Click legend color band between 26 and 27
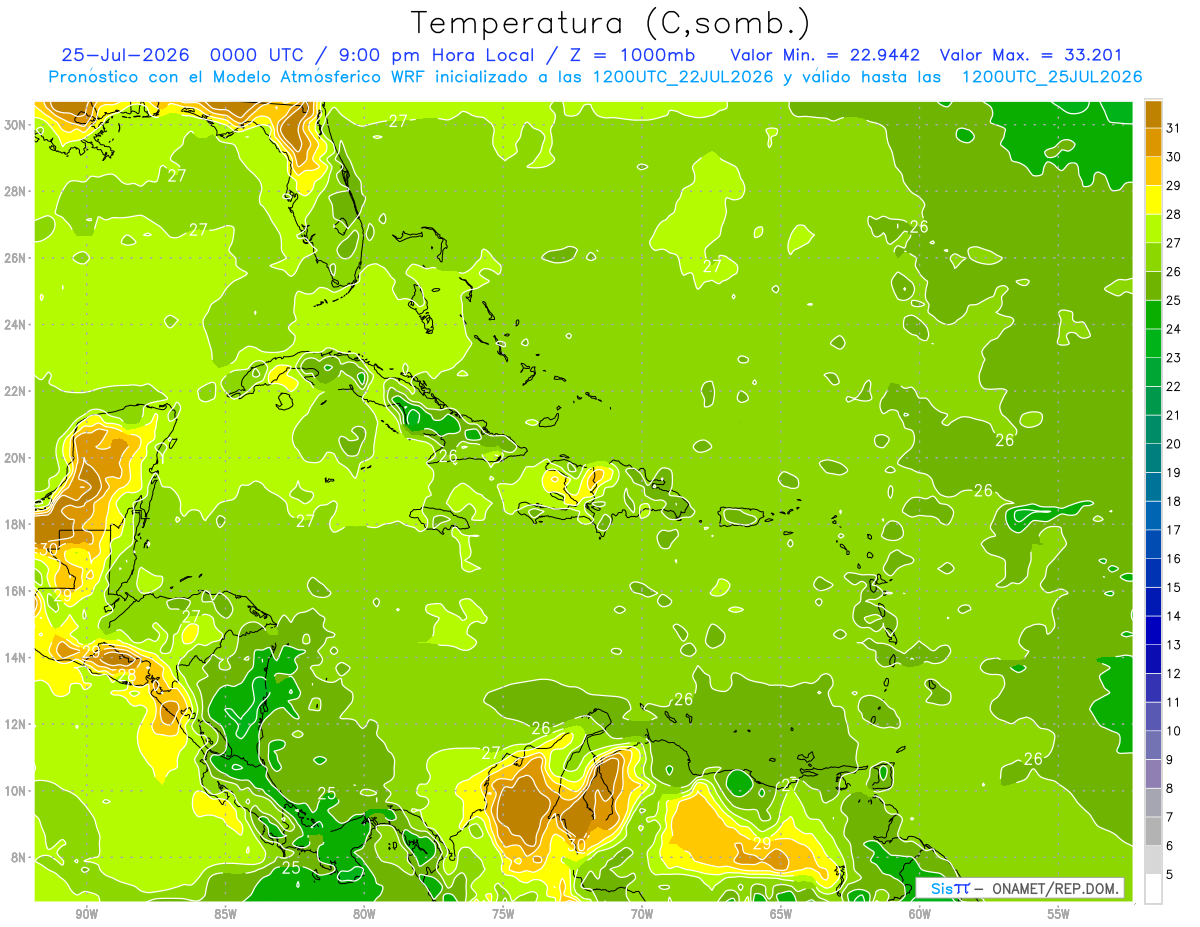This screenshot has height=927, width=1200. 1153,257
